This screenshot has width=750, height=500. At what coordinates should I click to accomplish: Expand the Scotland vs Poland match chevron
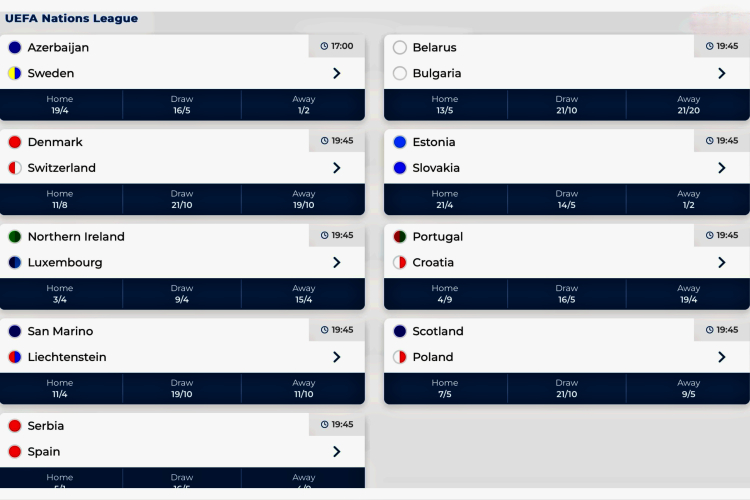pos(722,357)
